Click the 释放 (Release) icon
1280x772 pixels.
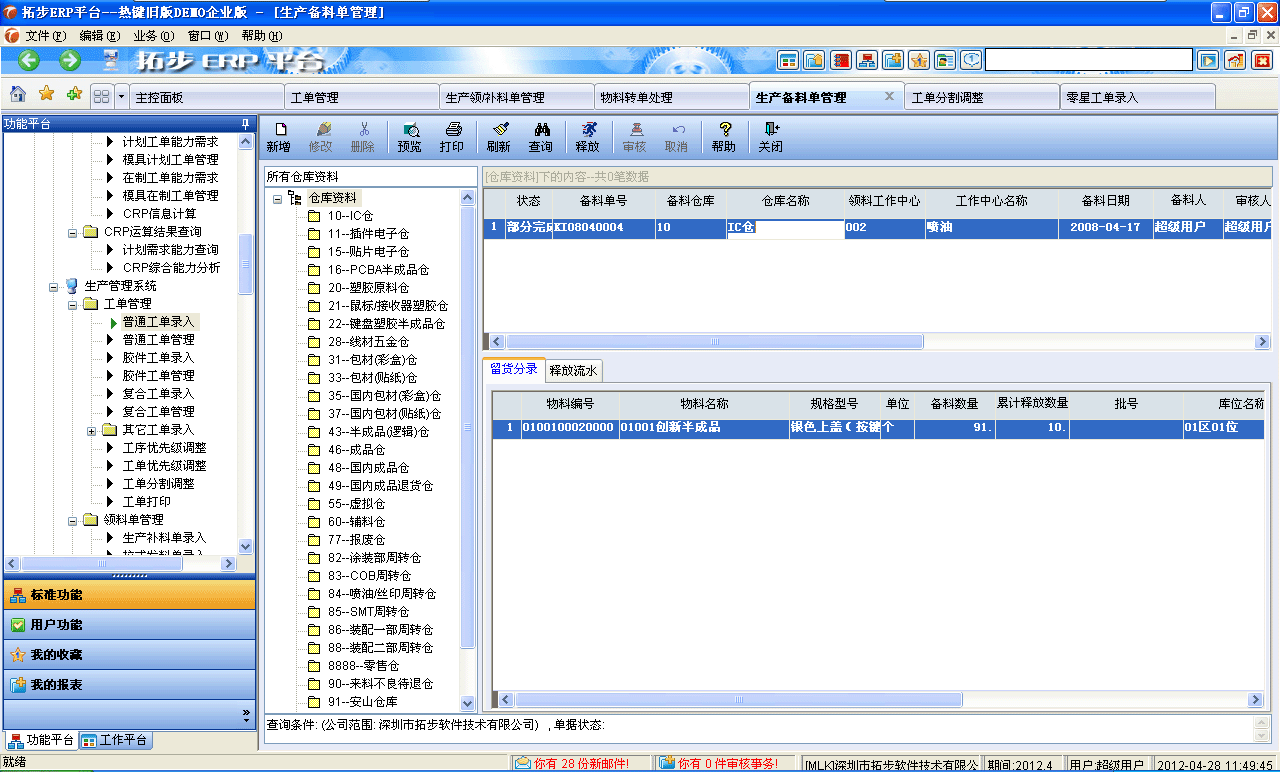click(x=590, y=137)
